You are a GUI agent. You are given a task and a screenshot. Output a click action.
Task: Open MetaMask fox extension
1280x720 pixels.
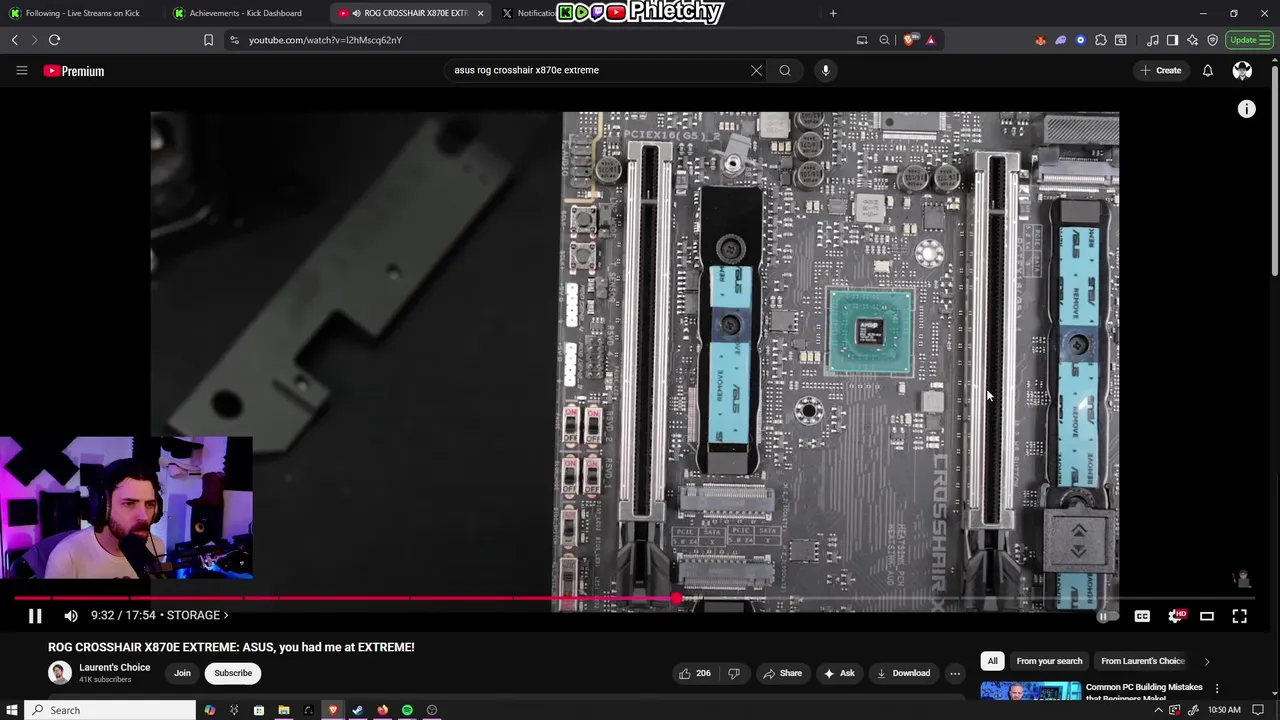pyautogui.click(x=1040, y=40)
